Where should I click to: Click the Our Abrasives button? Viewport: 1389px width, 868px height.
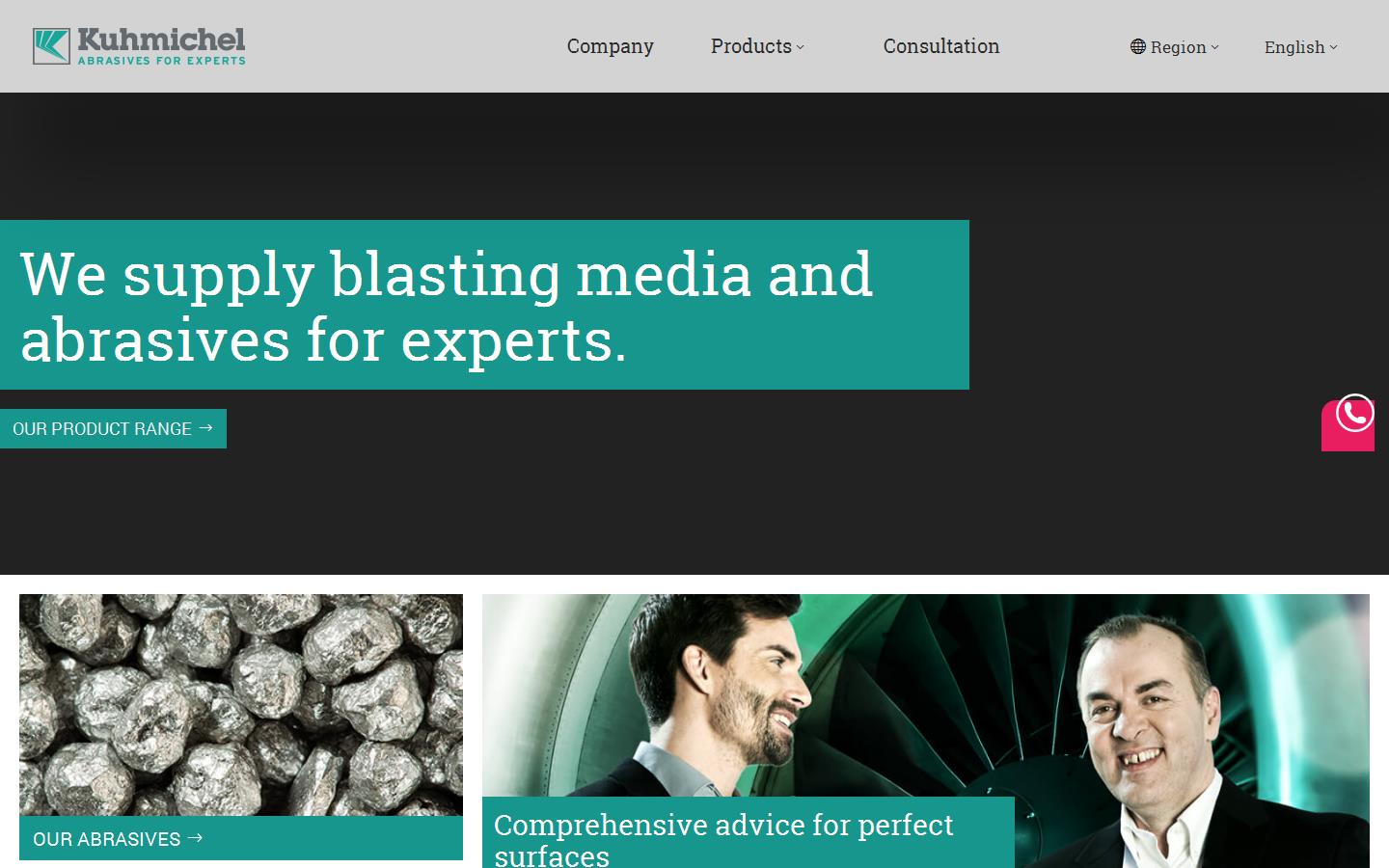241,838
